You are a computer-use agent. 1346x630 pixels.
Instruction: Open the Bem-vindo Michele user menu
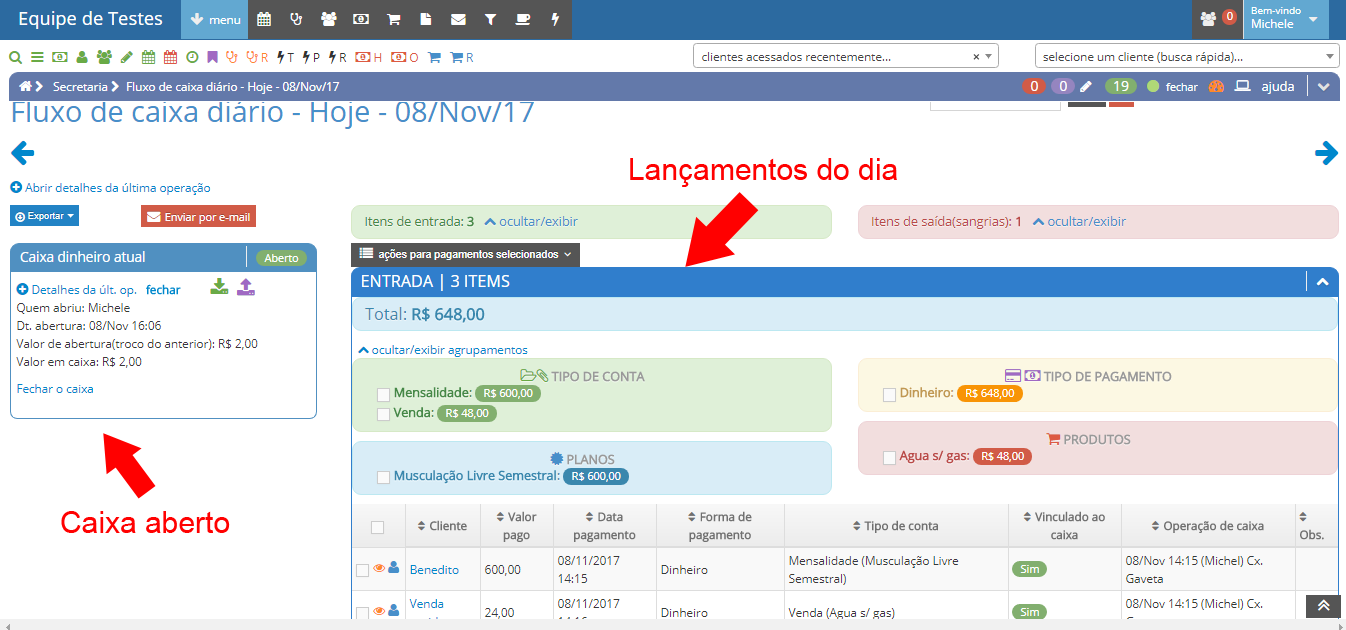[1285, 19]
